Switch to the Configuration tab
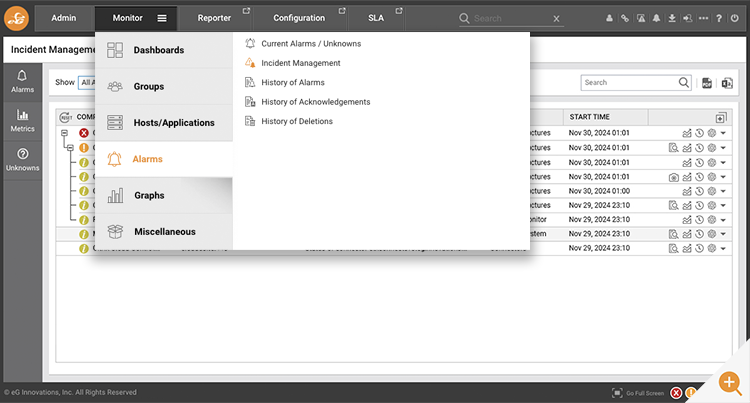750x403 pixels. 299,18
